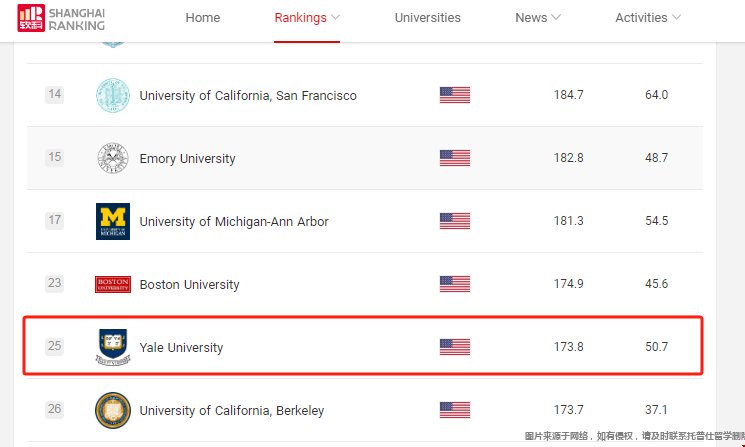Click the Emory University crest logo
Screen dimensions: 745x447
pos(113,158)
